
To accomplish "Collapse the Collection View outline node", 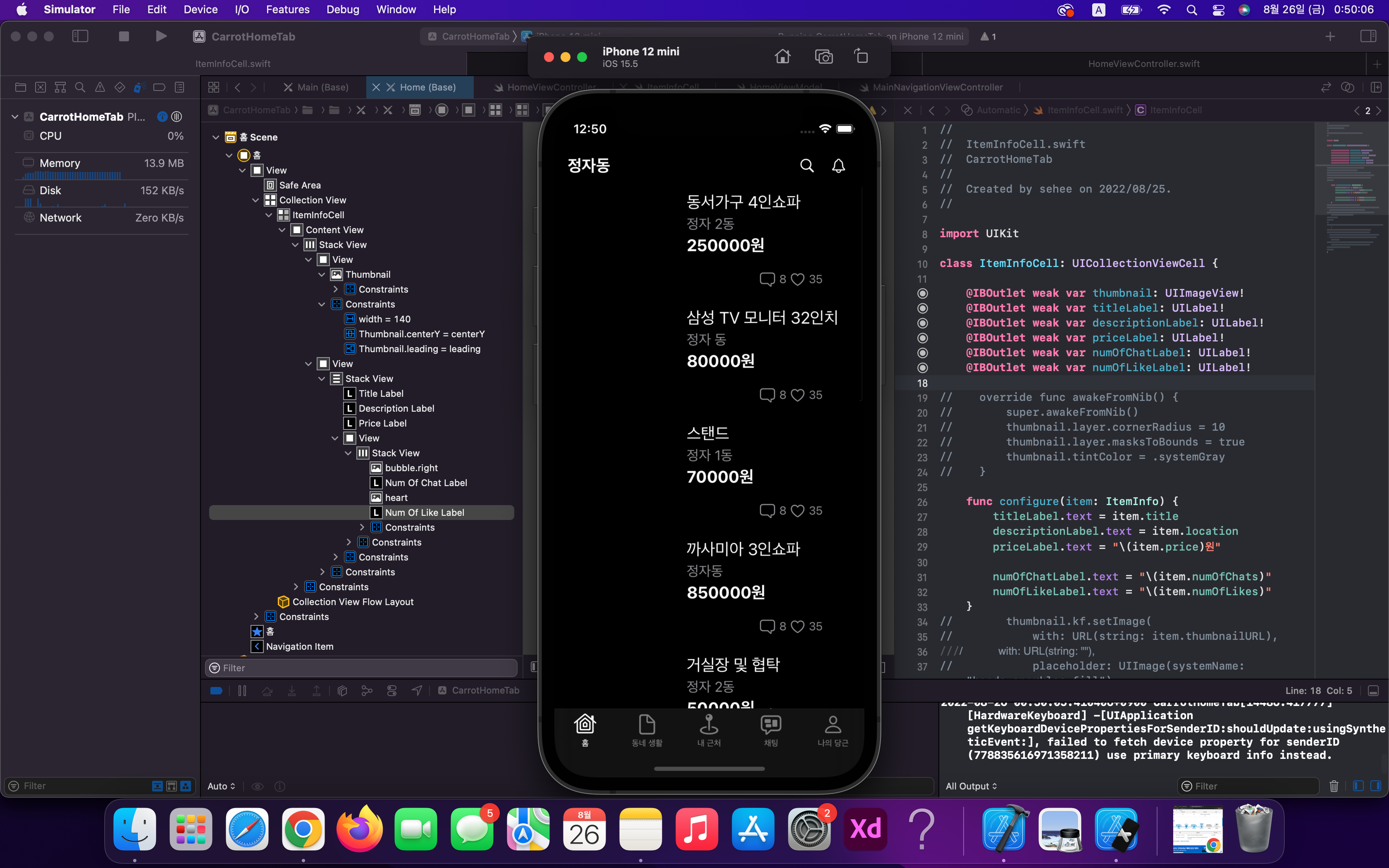I will 256,200.
